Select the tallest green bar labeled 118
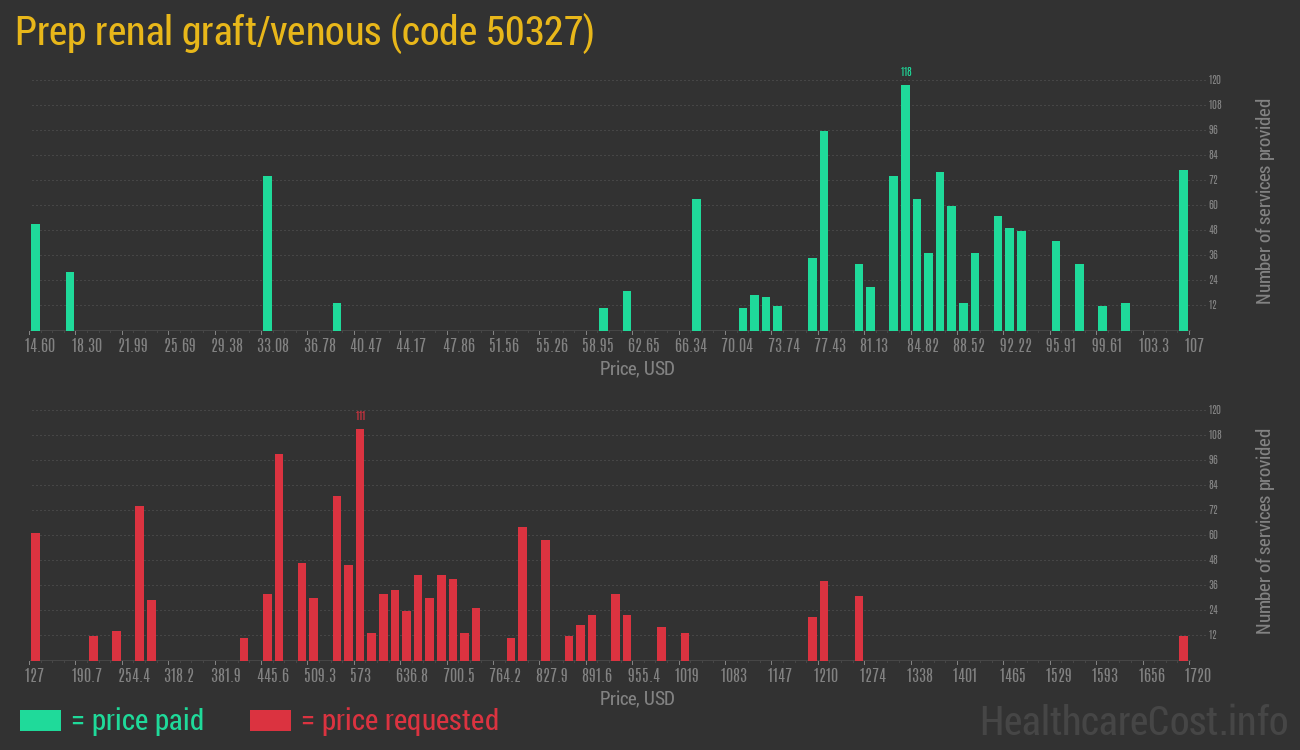 point(905,208)
